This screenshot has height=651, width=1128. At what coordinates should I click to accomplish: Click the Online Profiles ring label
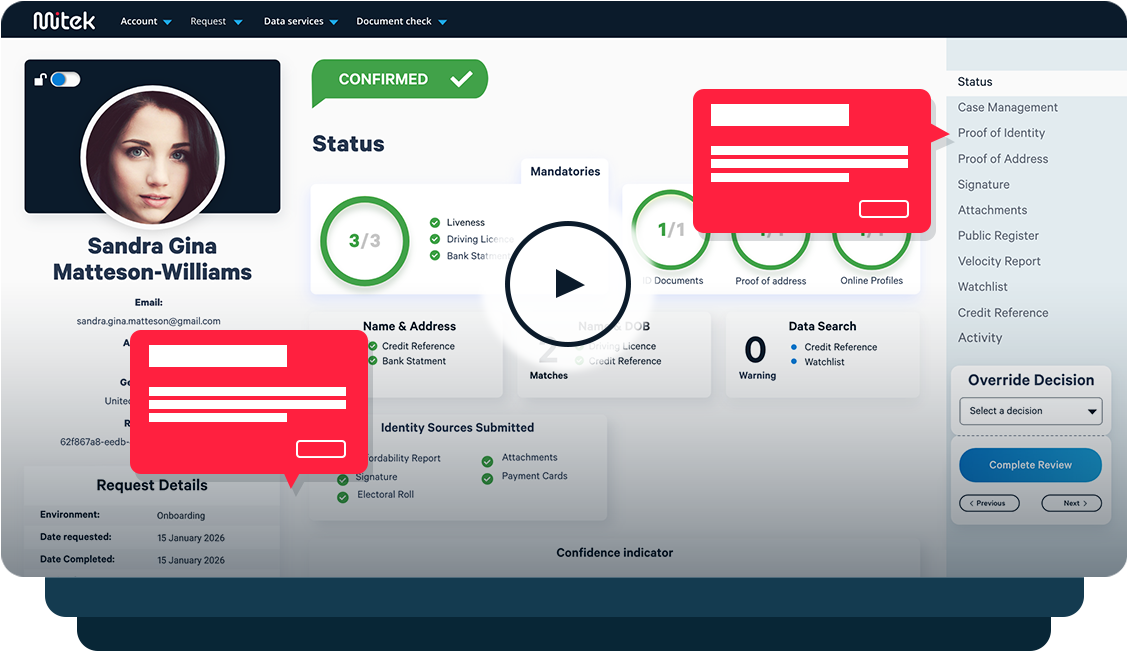pyautogui.click(x=871, y=281)
